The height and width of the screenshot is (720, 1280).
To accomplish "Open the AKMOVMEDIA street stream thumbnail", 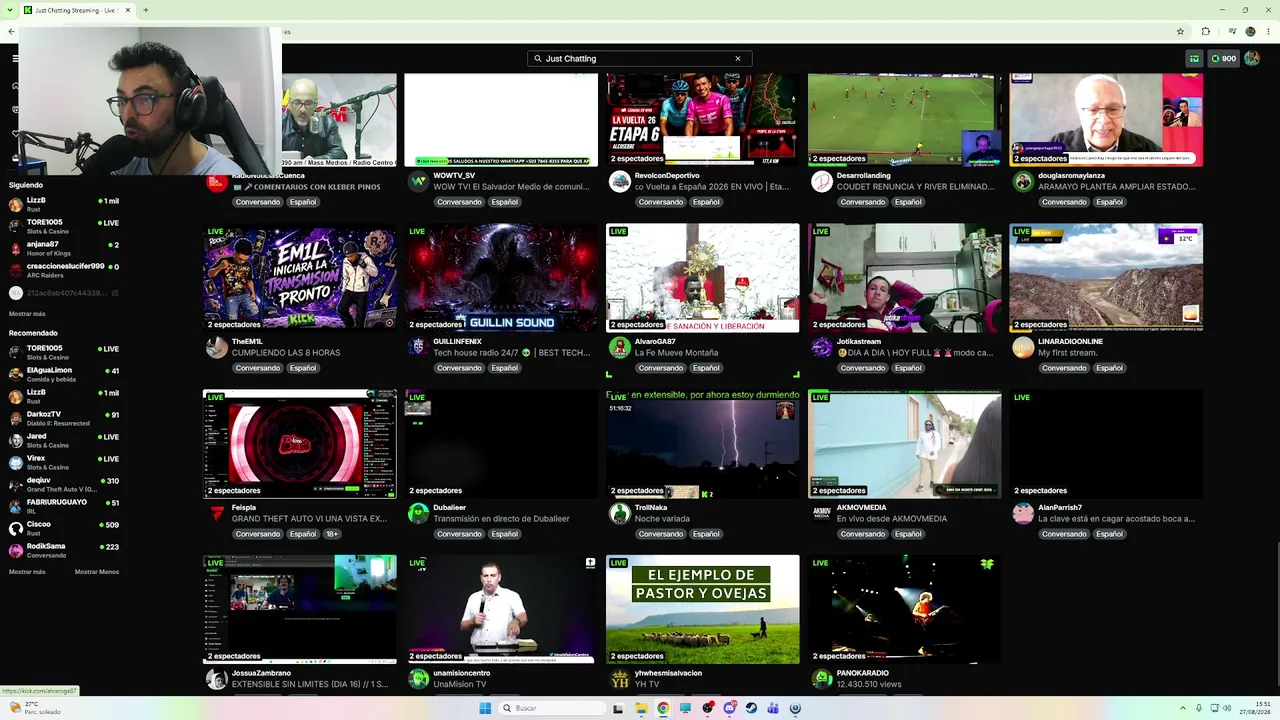I will click(x=904, y=443).
